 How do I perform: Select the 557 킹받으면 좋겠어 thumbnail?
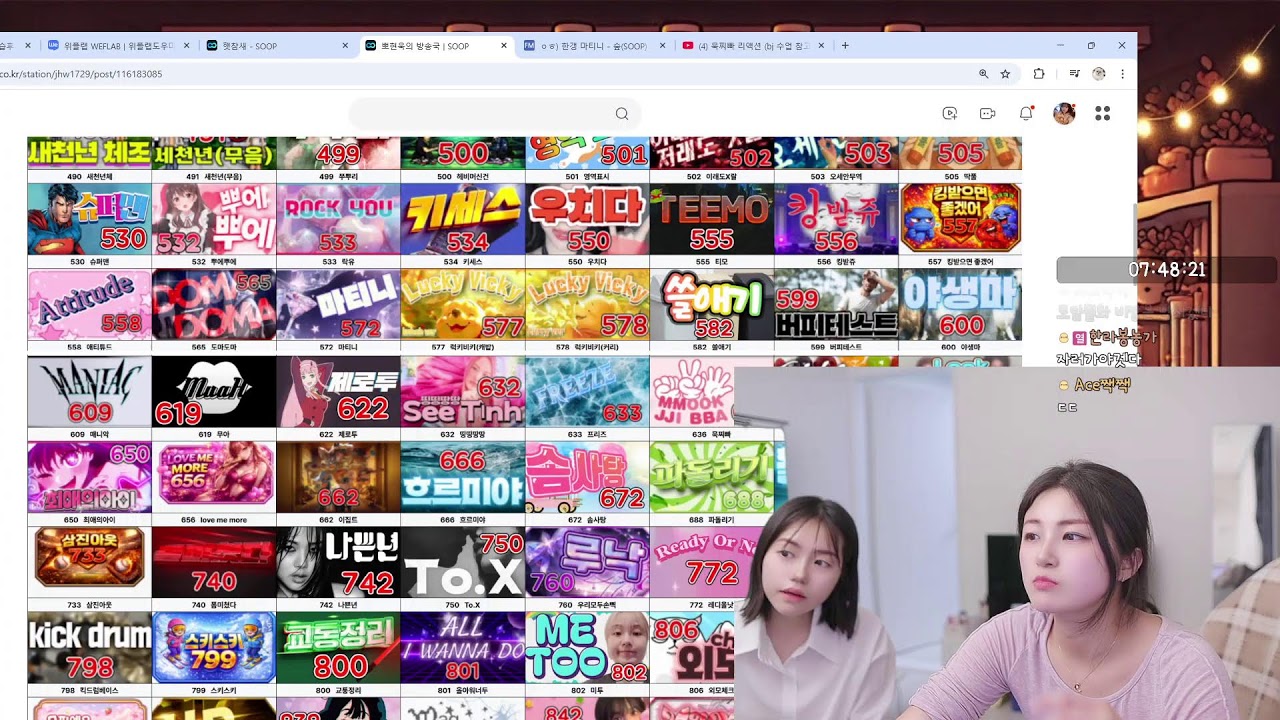tap(960, 218)
